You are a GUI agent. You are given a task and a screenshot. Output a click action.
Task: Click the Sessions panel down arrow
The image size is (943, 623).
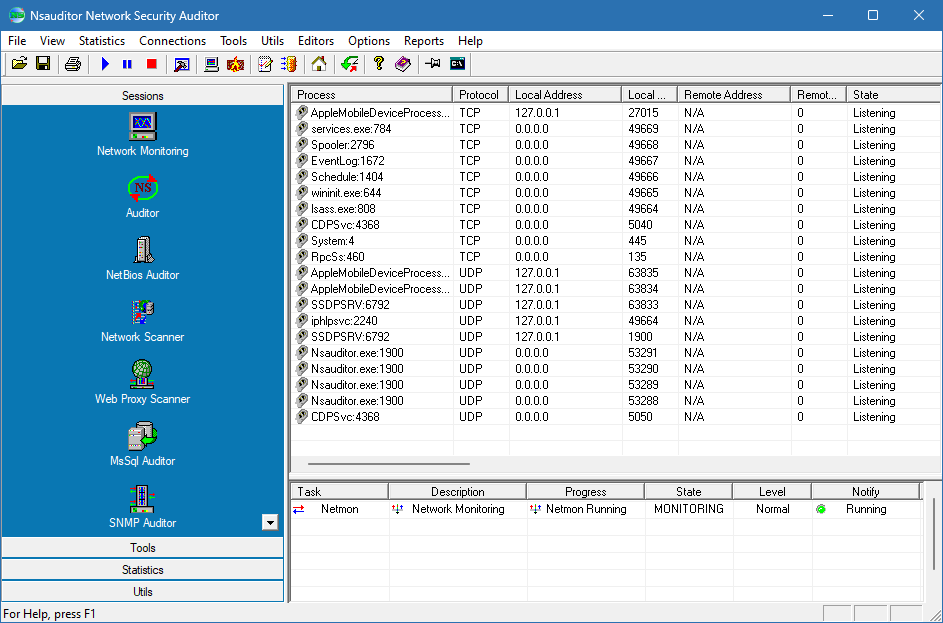point(270,523)
